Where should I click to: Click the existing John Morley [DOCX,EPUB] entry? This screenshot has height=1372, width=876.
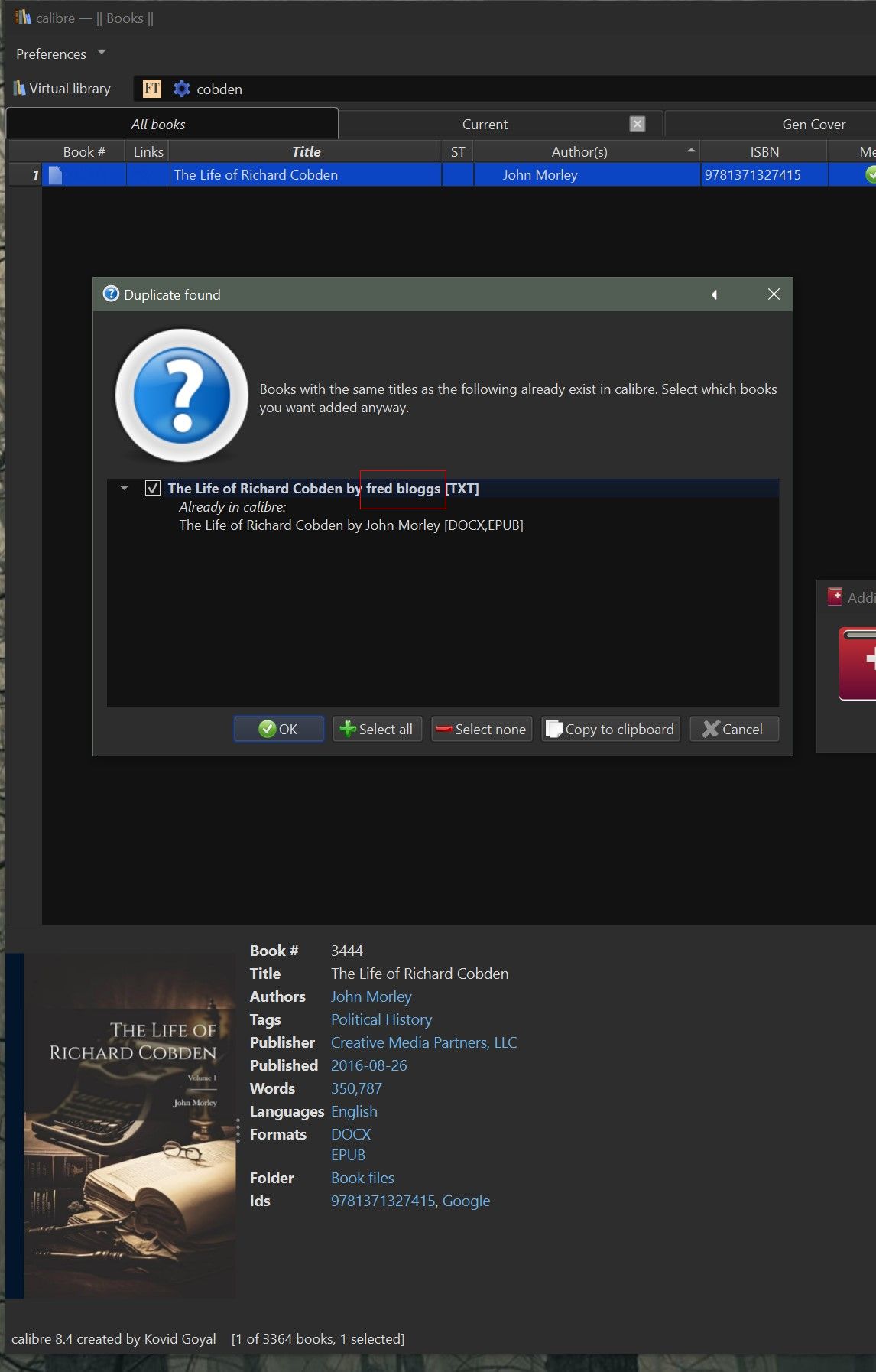coord(351,525)
